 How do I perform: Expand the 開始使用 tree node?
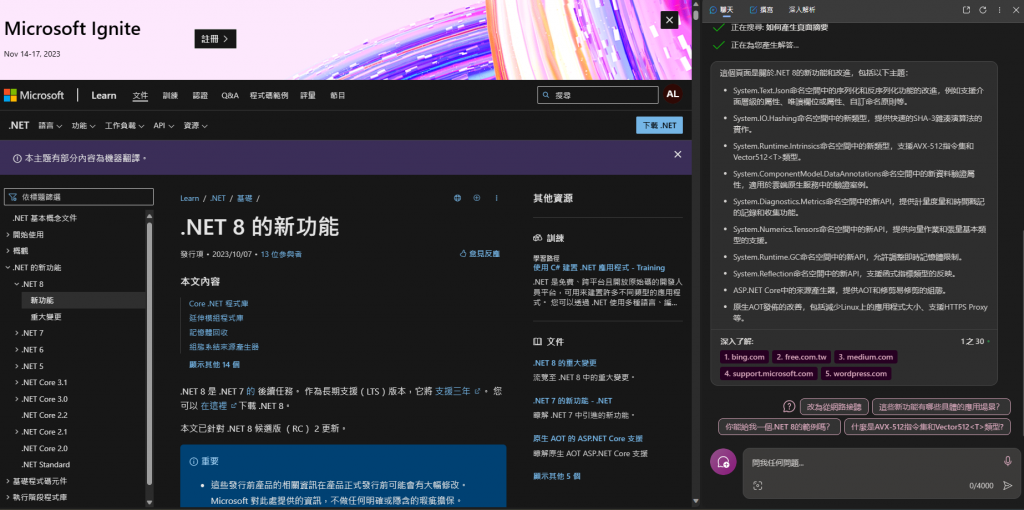8,234
